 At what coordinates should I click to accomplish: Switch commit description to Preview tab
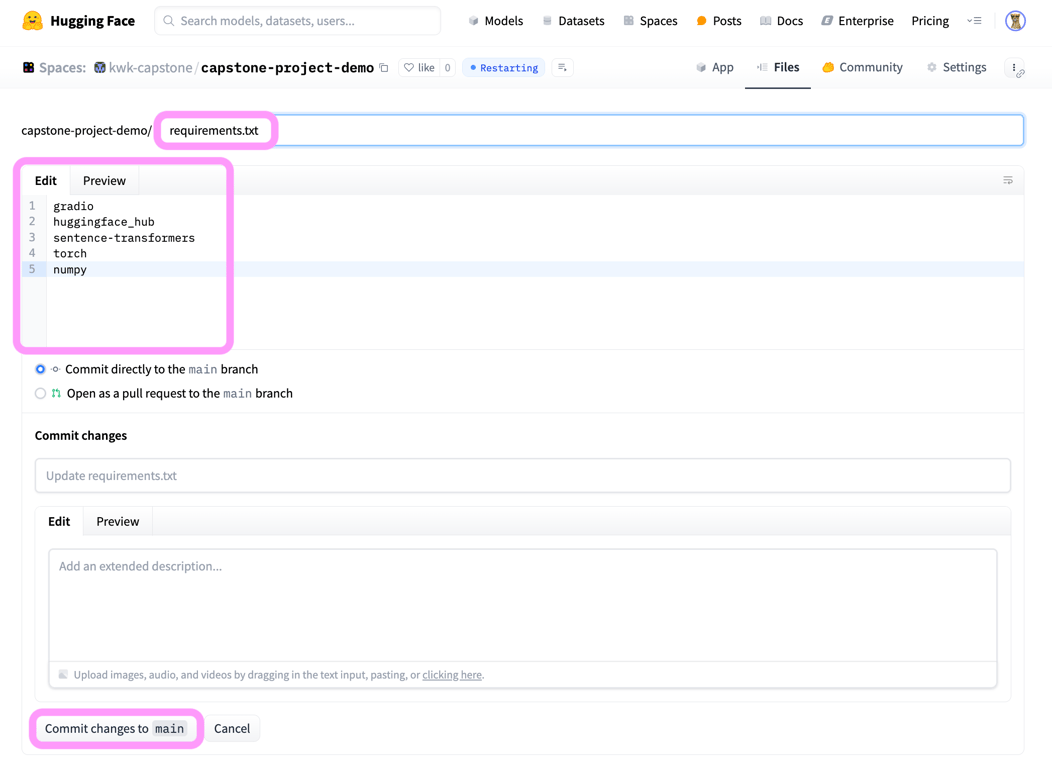117,521
